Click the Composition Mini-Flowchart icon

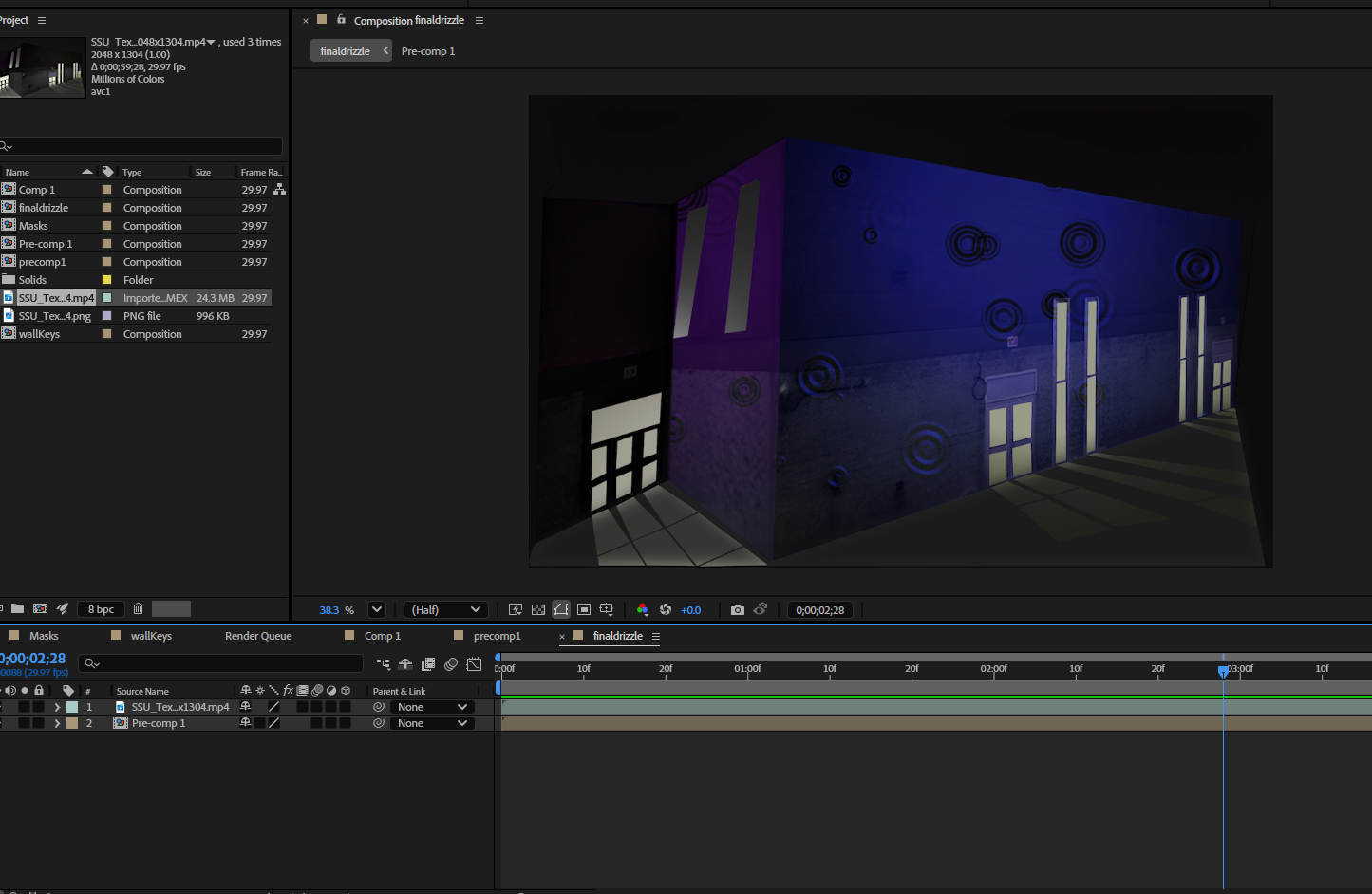pyautogui.click(x=383, y=664)
